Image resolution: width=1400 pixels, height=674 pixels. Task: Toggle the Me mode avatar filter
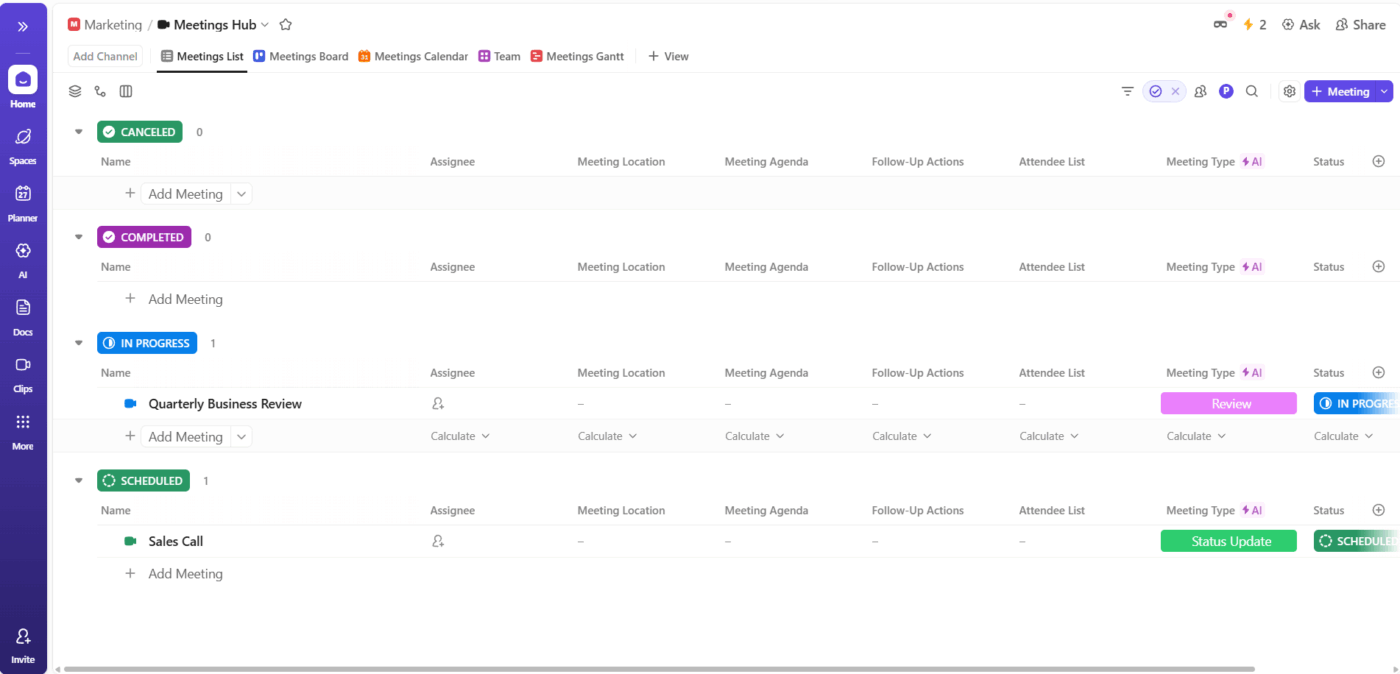coord(1226,90)
